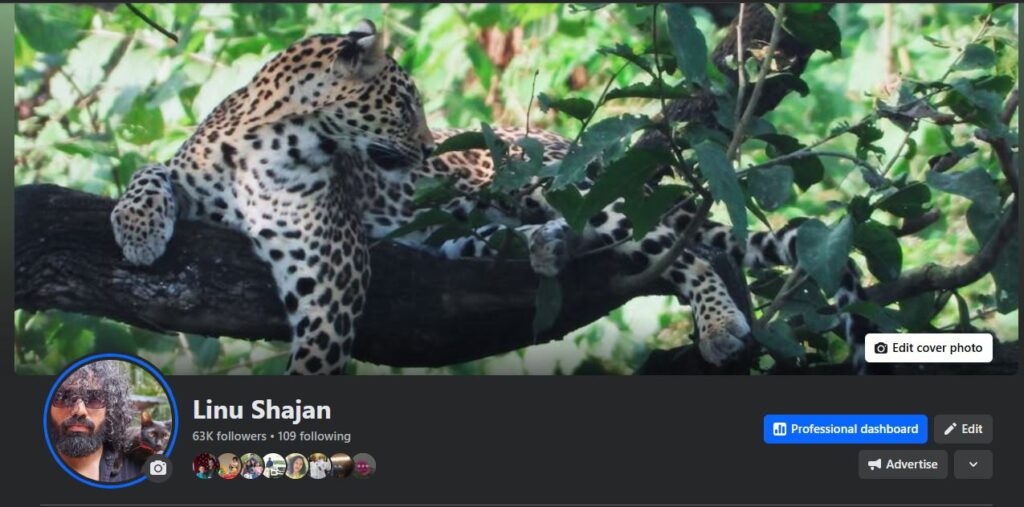Image resolution: width=1024 pixels, height=507 pixels.
Task: Click the camera icon on the profile picture
Action: tap(158, 468)
